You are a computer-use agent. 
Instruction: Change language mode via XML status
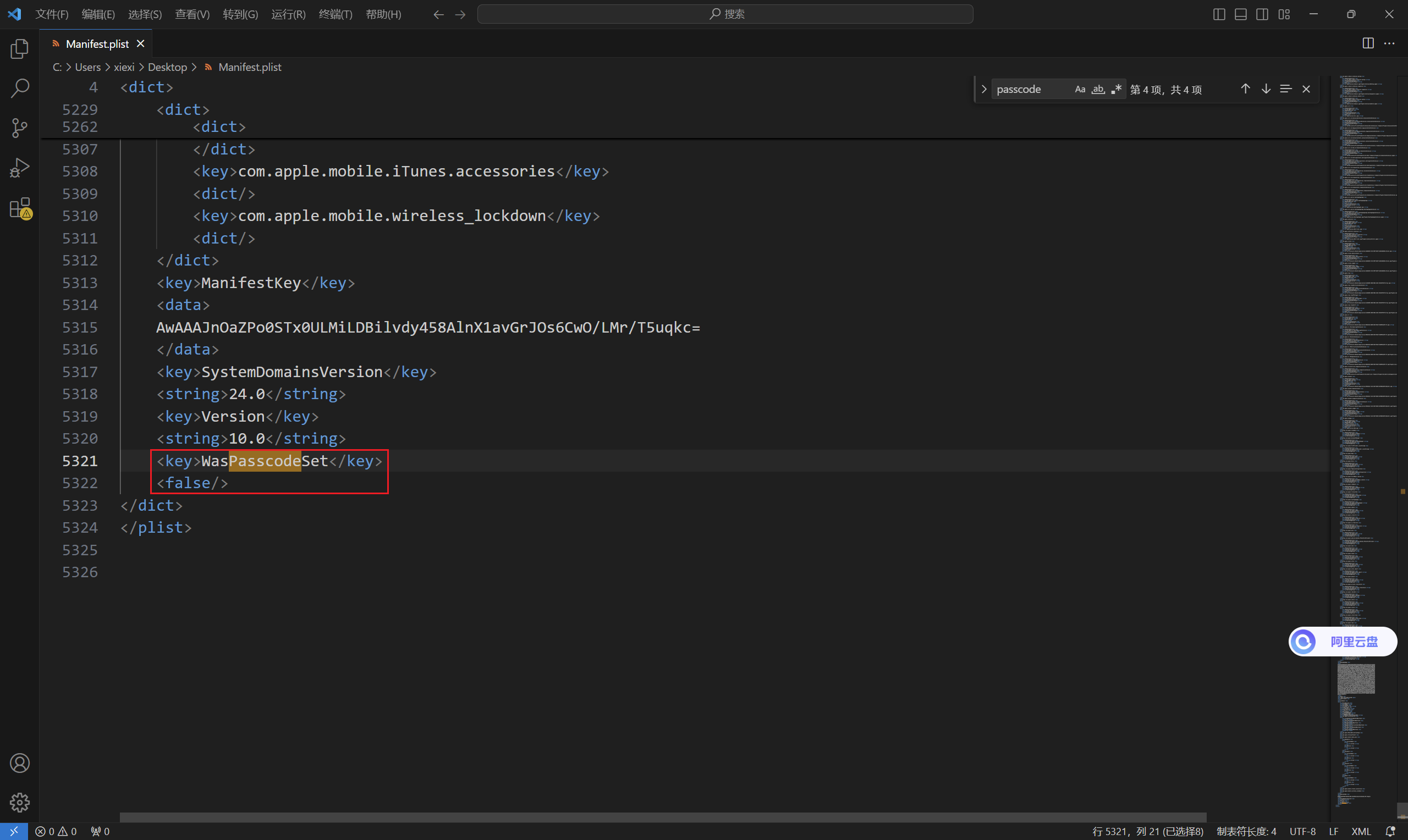coord(1361,832)
